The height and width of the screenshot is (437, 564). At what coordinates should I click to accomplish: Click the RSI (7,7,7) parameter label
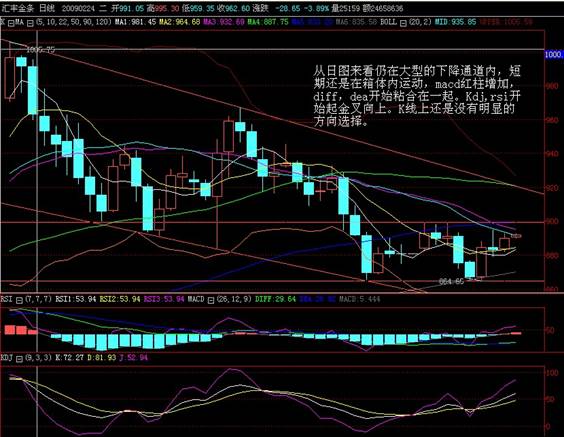pyautogui.click(x=38, y=299)
